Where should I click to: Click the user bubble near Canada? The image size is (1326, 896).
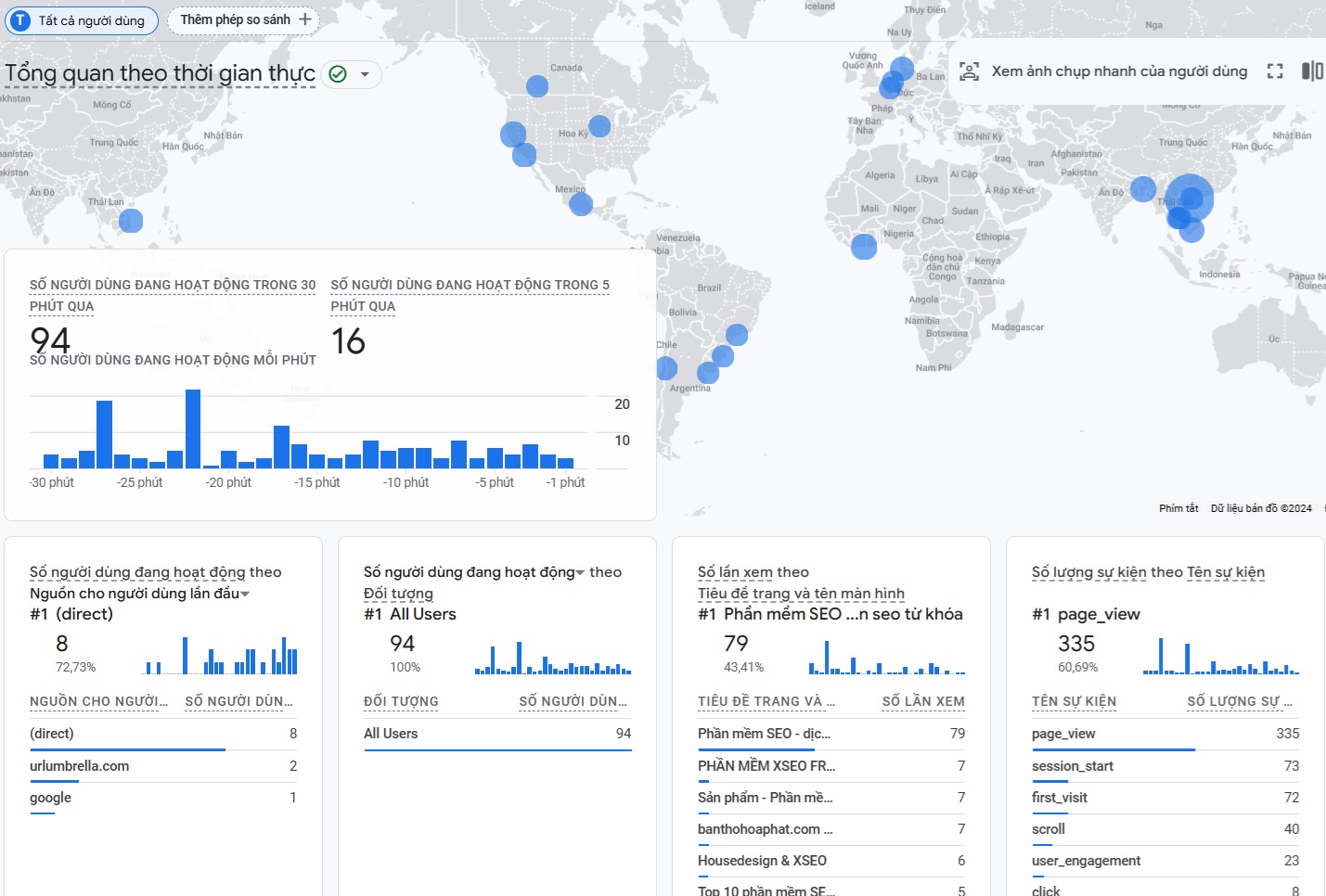pyautogui.click(x=537, y=86)
